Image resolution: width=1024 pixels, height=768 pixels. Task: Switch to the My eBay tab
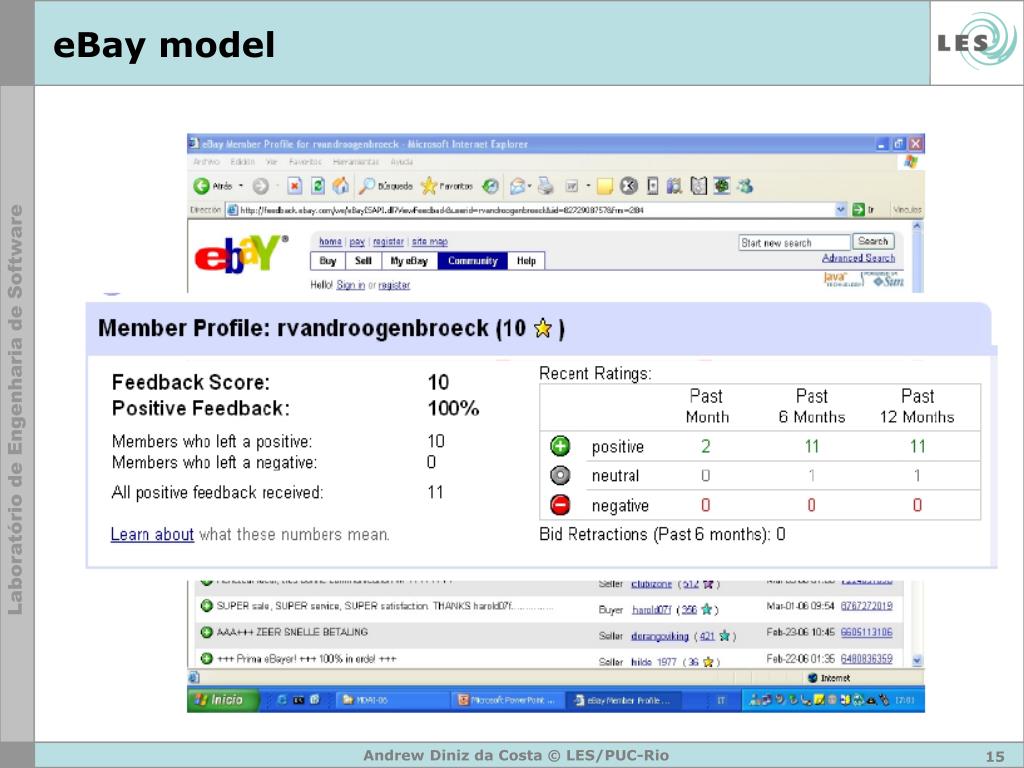(x=409, y=261)
